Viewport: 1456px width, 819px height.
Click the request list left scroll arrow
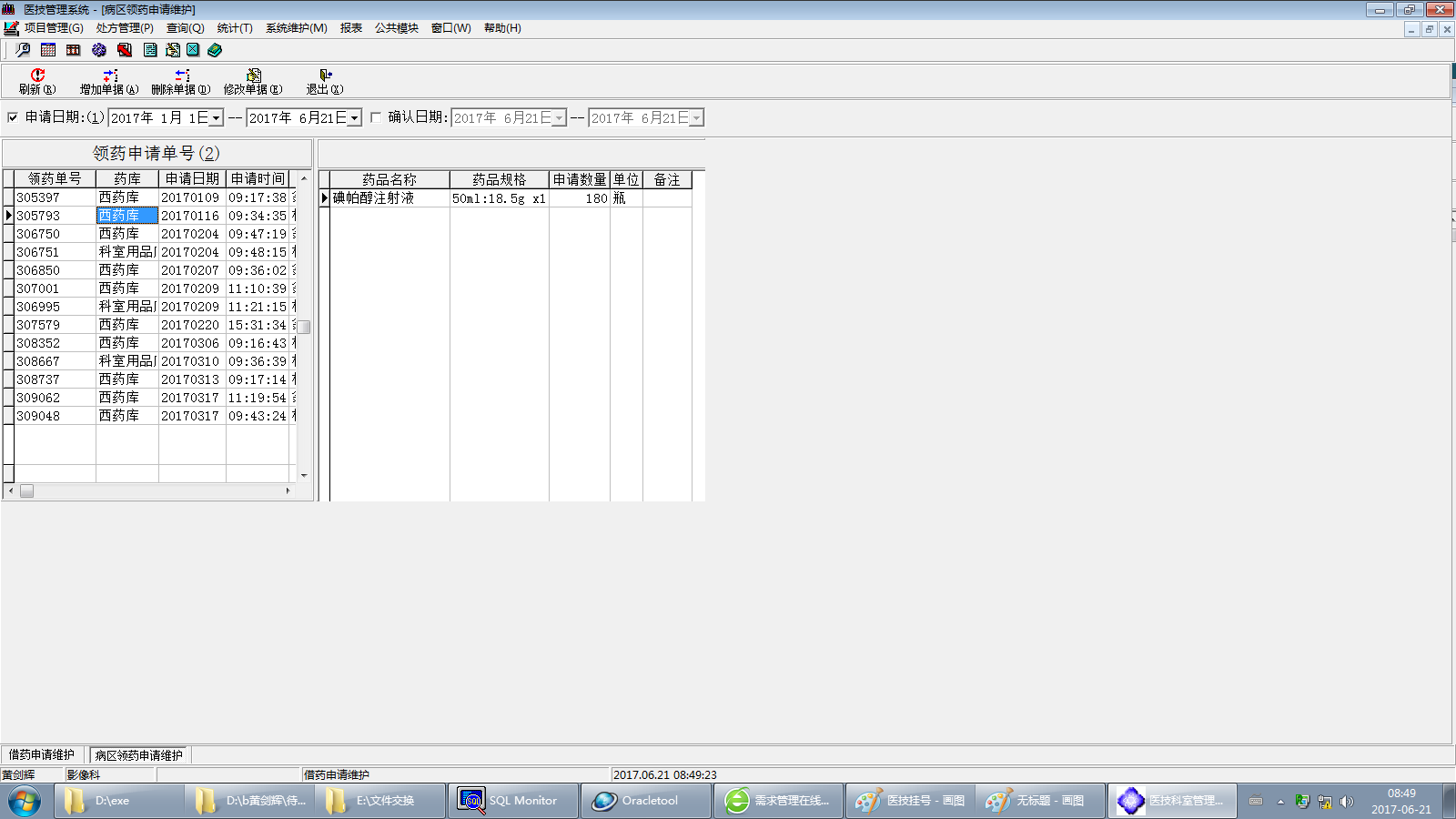[x=10, y=491]
